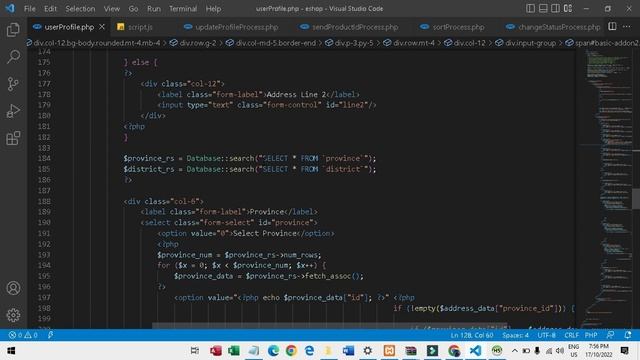Show errors and warnings in status bar
Viewport: 640px width, 360px height.
[23, 335]
